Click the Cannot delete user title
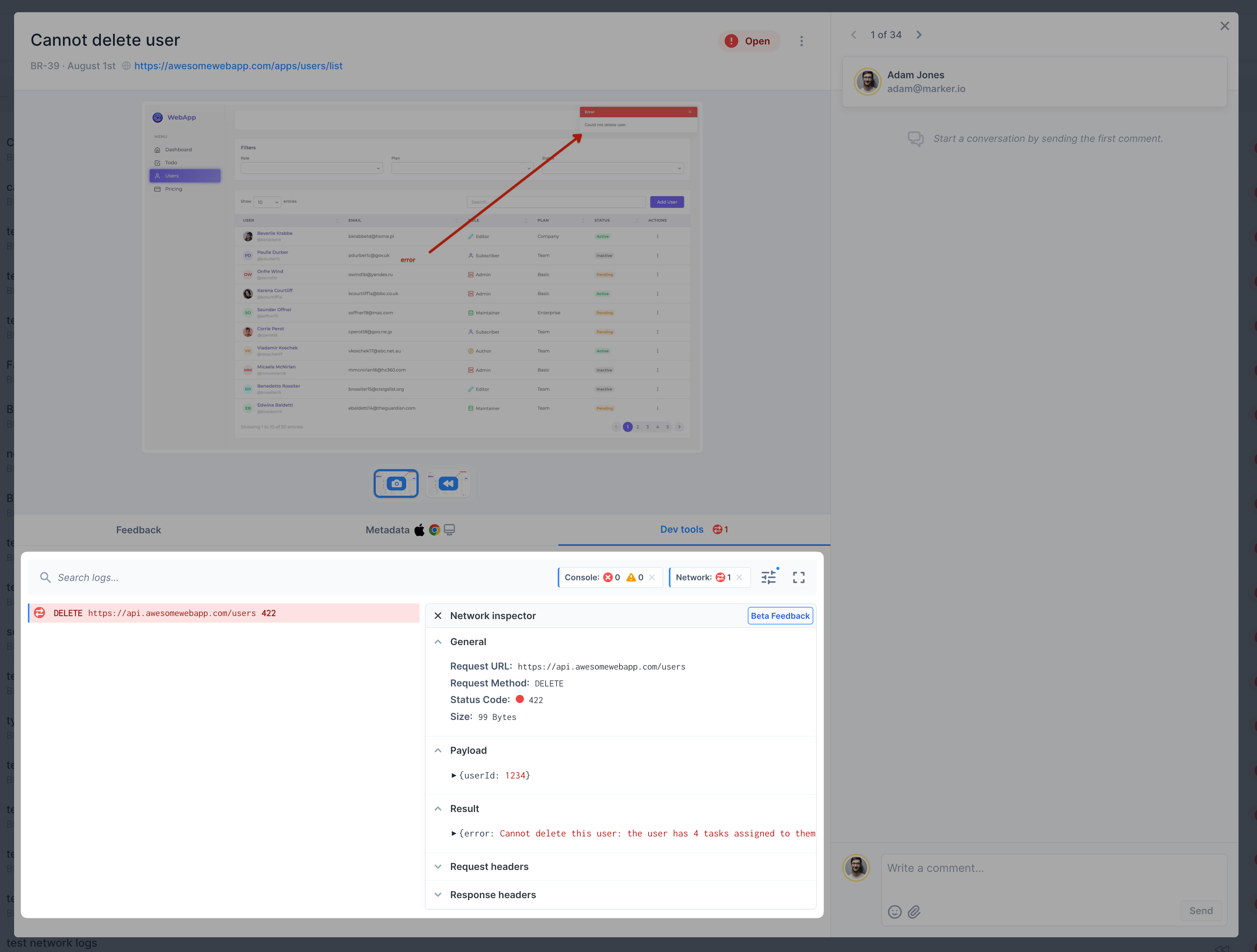1257x952 pixels. [x=105, y=40]
